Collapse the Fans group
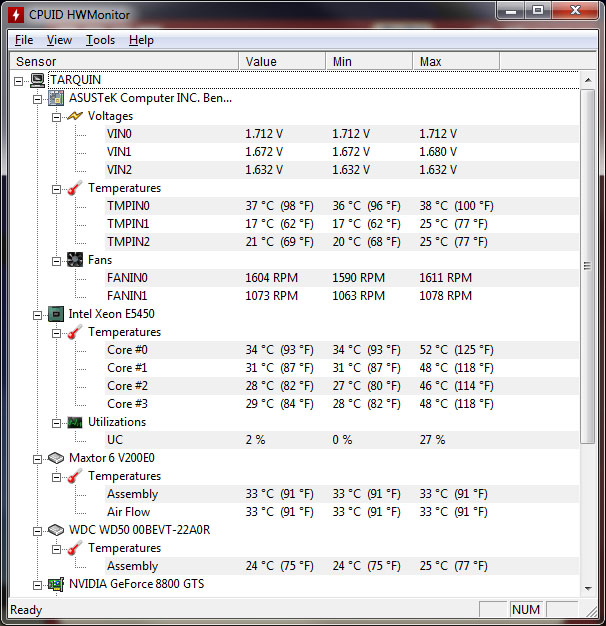Viewport: 606px width, 626px height. point(56,261)
